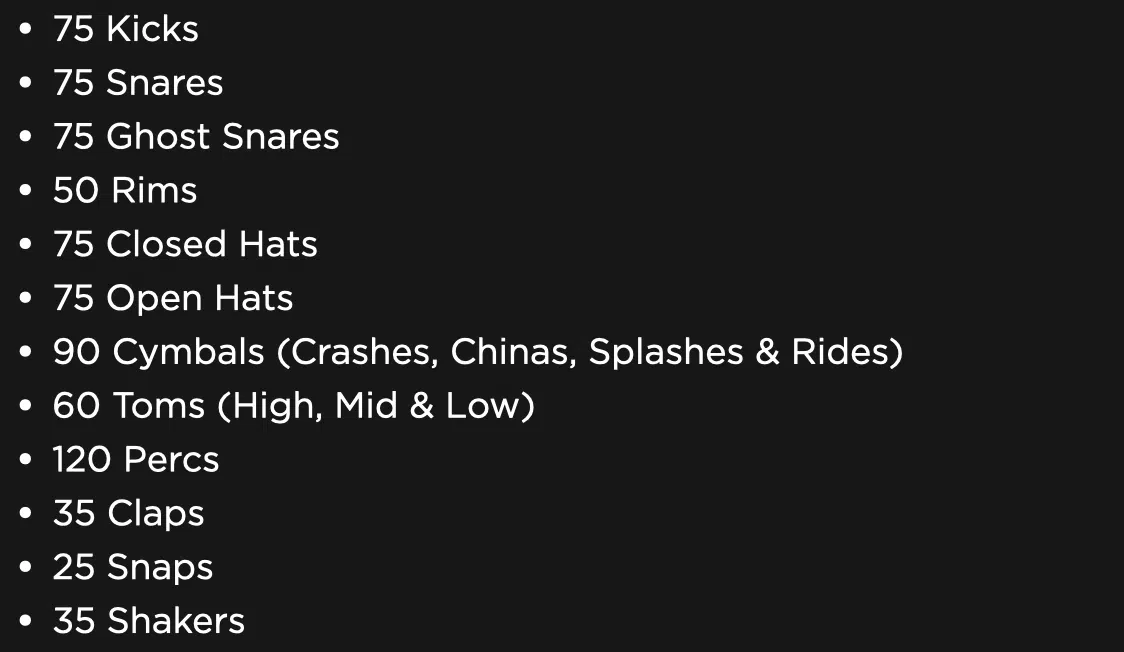Select the "35 Shakers" line
The width and height of the screenshot is (1124, 652).
[148, 620]
